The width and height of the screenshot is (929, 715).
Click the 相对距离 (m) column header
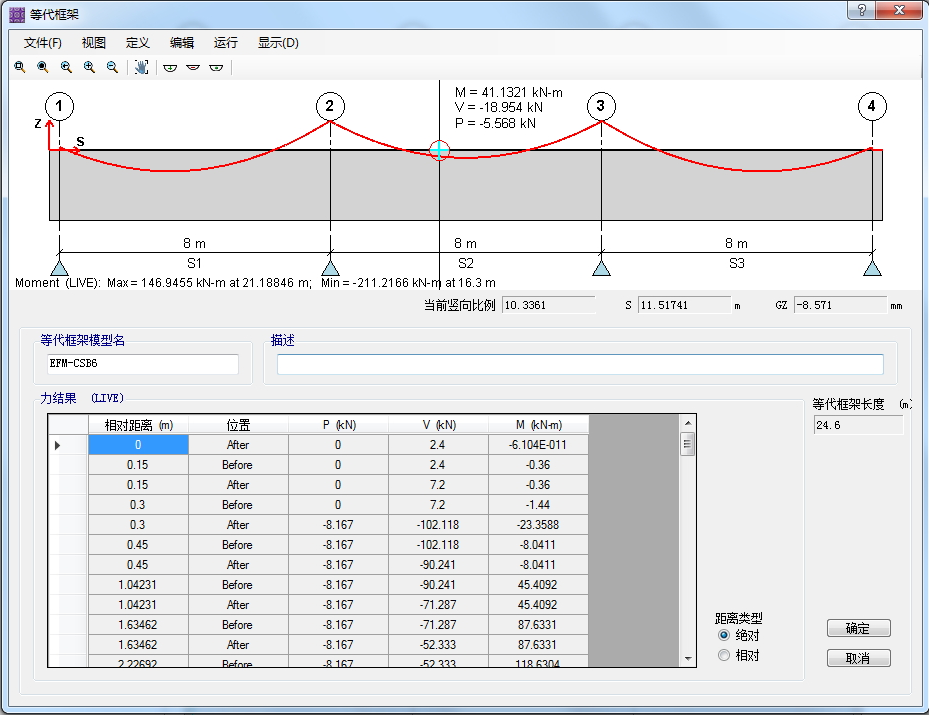point(138,425)
